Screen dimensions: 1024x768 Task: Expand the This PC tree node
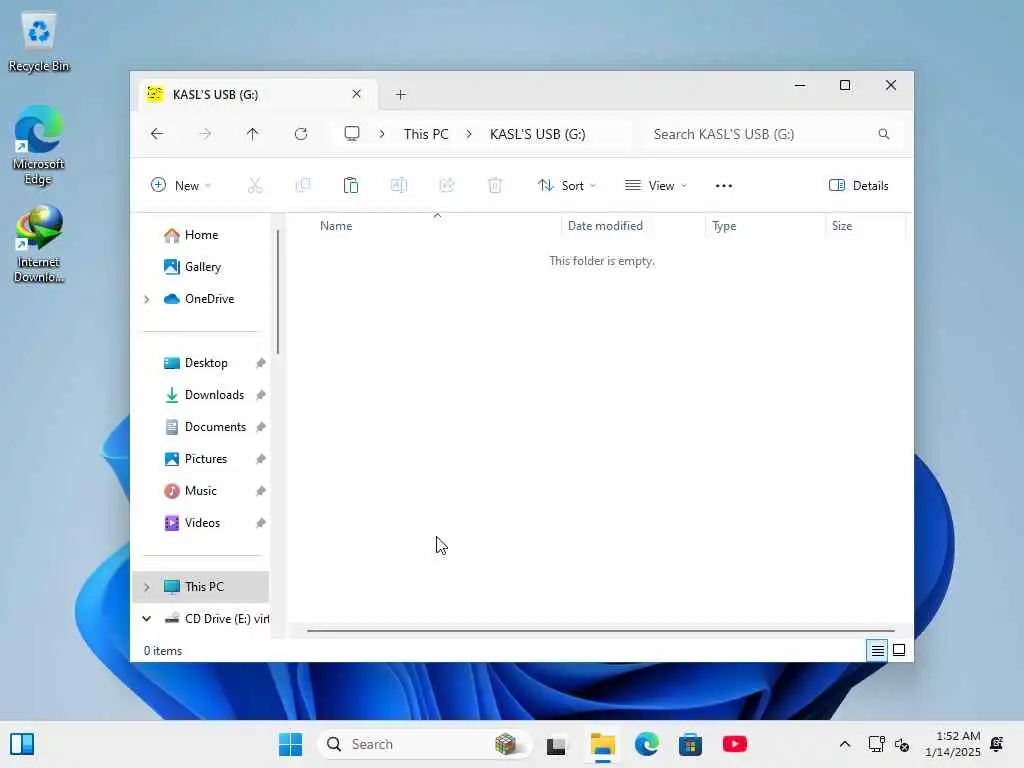(x=147, y=587)
